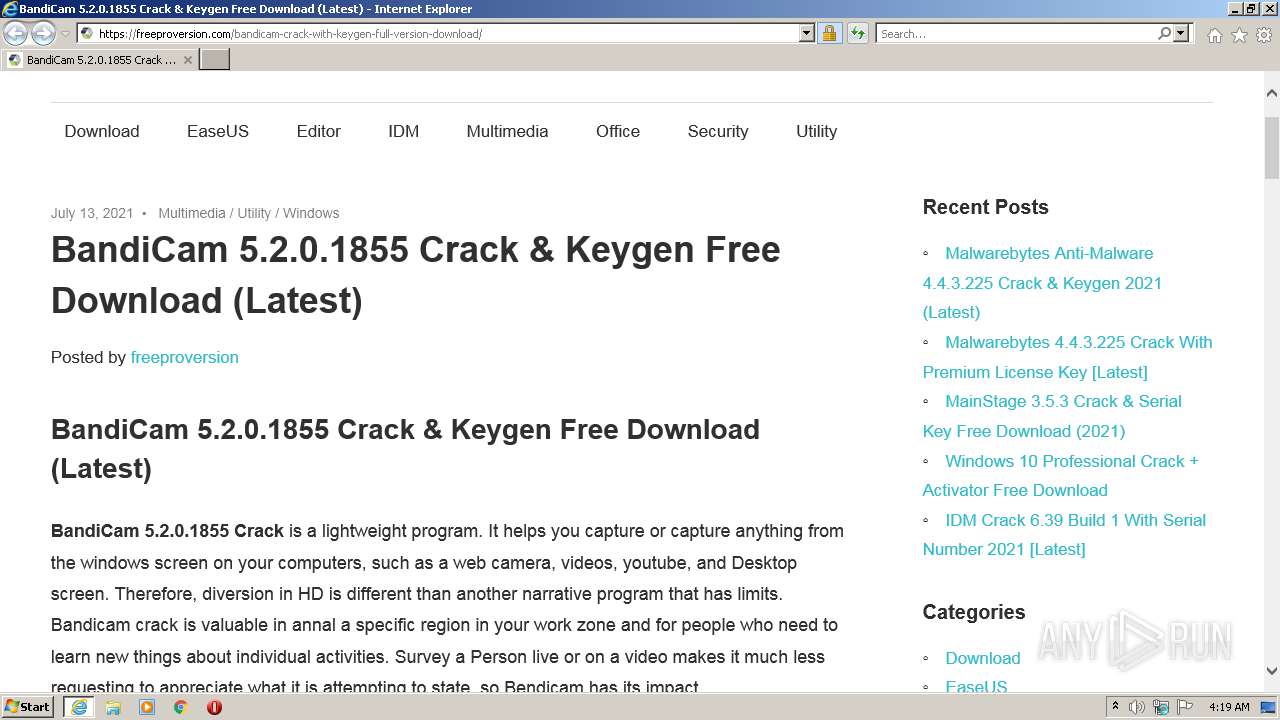This screenshot has width=1280, height=720.
Task: Open a new blank tab
Action: coord(215,60)
